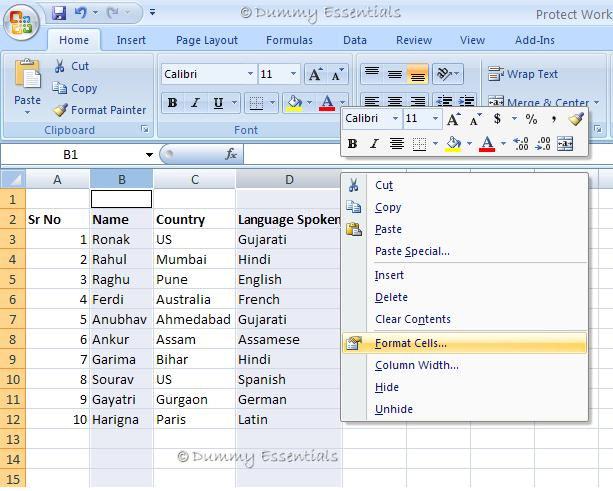Undo the last action
Image resolution: width=613 pixels, height=491 pixels.
tap(80, 13)
